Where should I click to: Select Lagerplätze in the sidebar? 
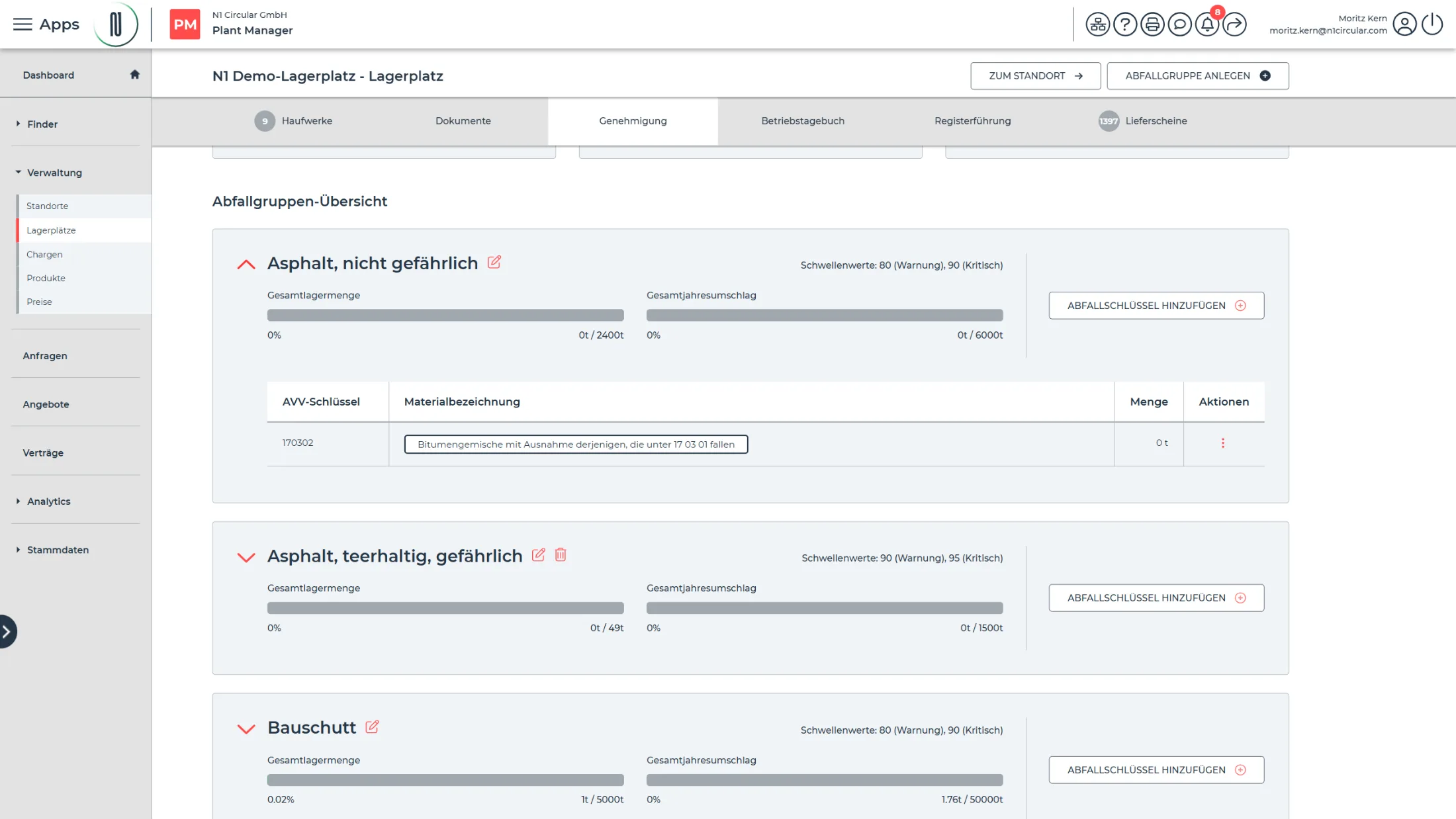pos(51,230)
